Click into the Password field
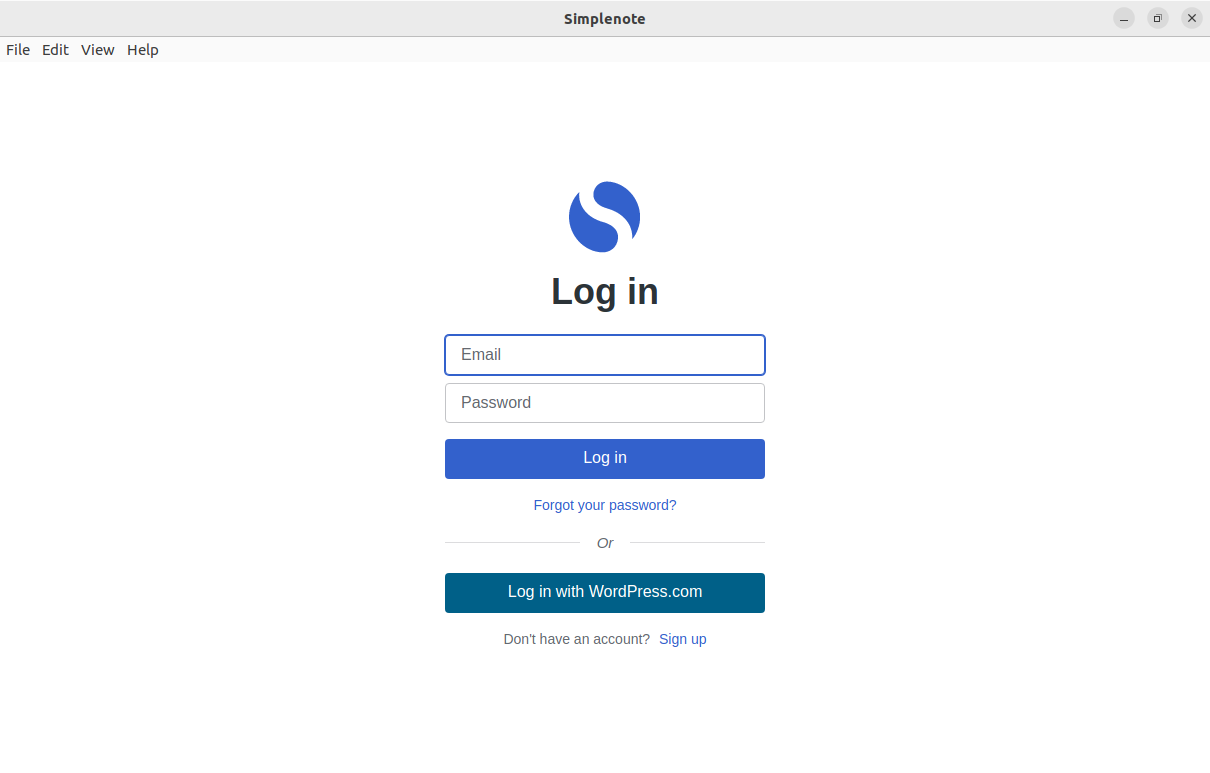The height and width of the screenshot is (773, 1210). (x=605, y=403)
